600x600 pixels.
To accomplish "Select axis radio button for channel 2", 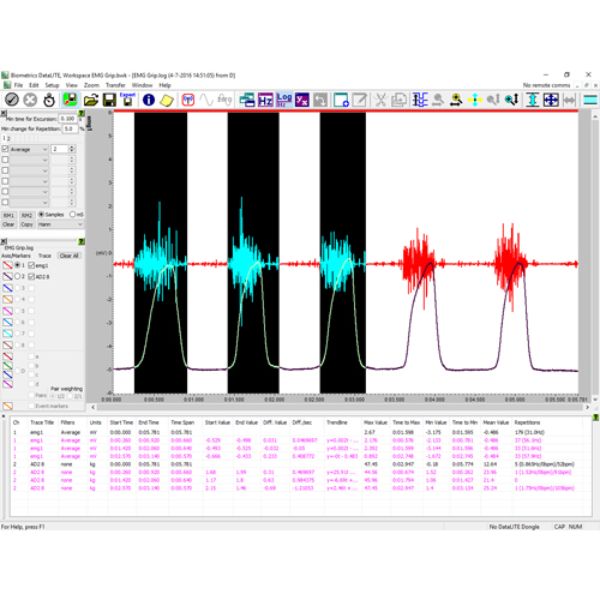I will [x=18, y=276].
